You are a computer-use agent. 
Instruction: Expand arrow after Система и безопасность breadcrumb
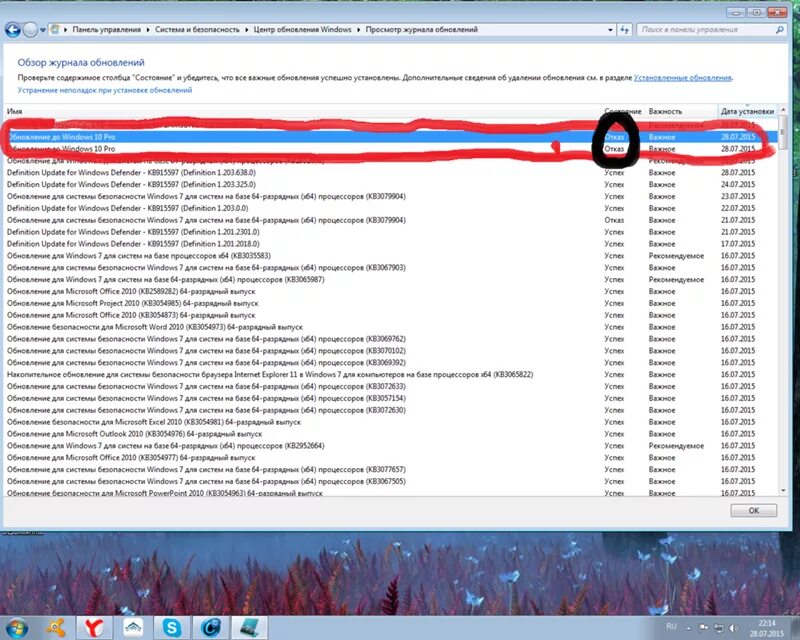pyautogui.click(x=246, y=30)
